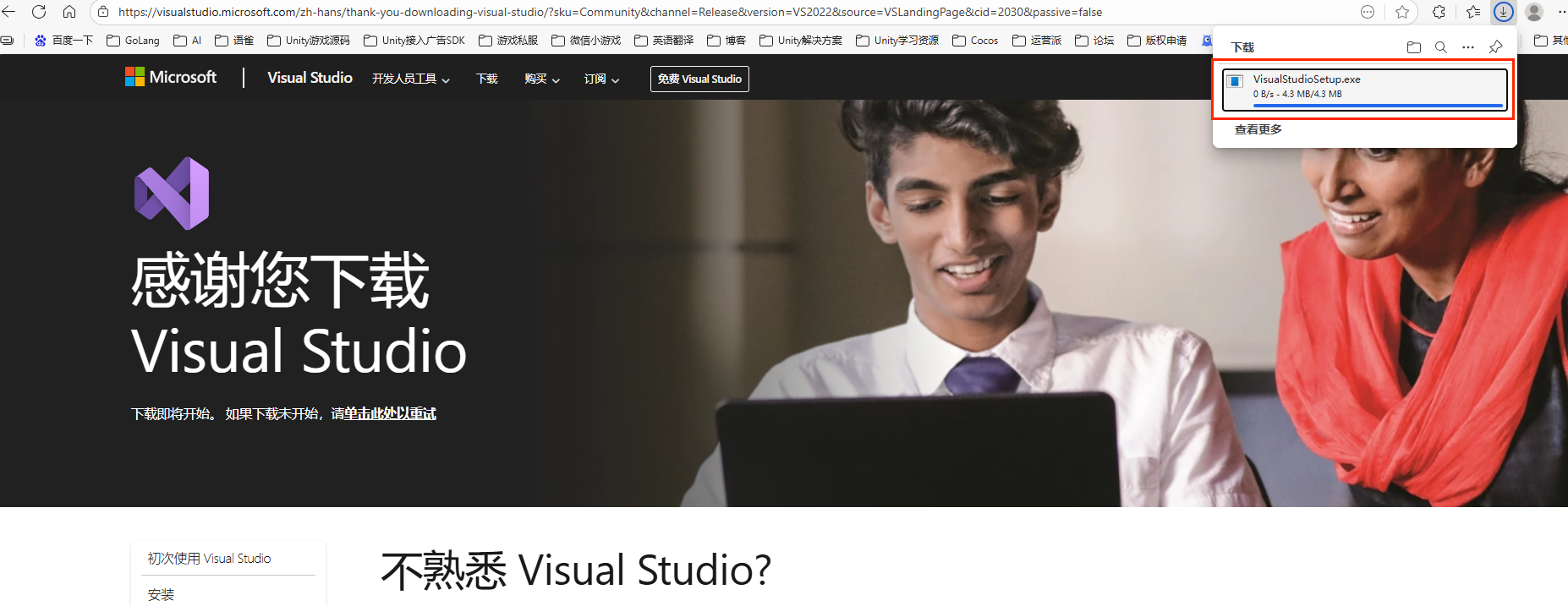Viewport: 1568px width, 606px height.
Task: Expand the 开发人员工具 dropdown menu
Action: [x=410, y=79]
